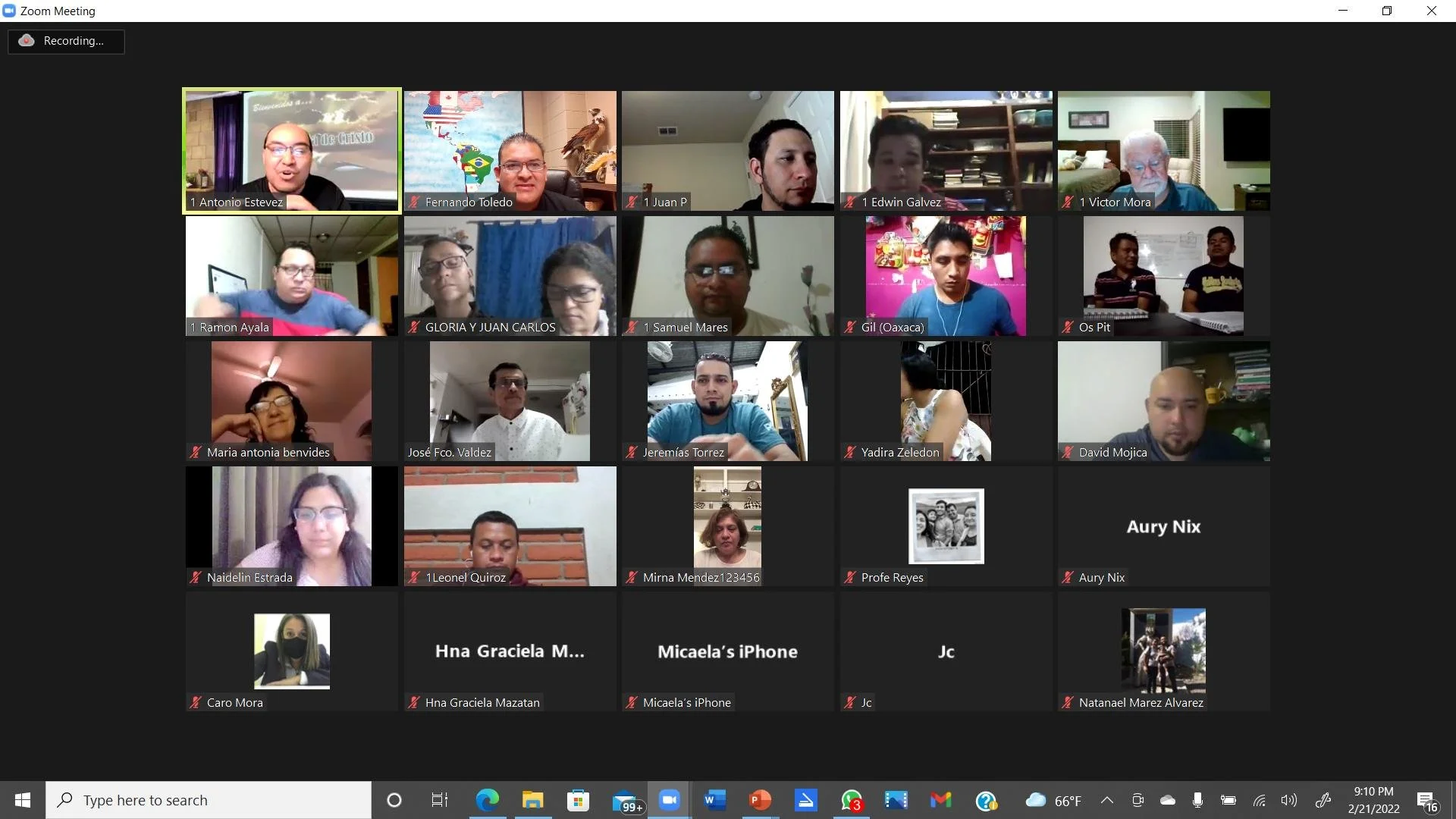
Task: Open Word from the taskbar
Action: point(714,800)
